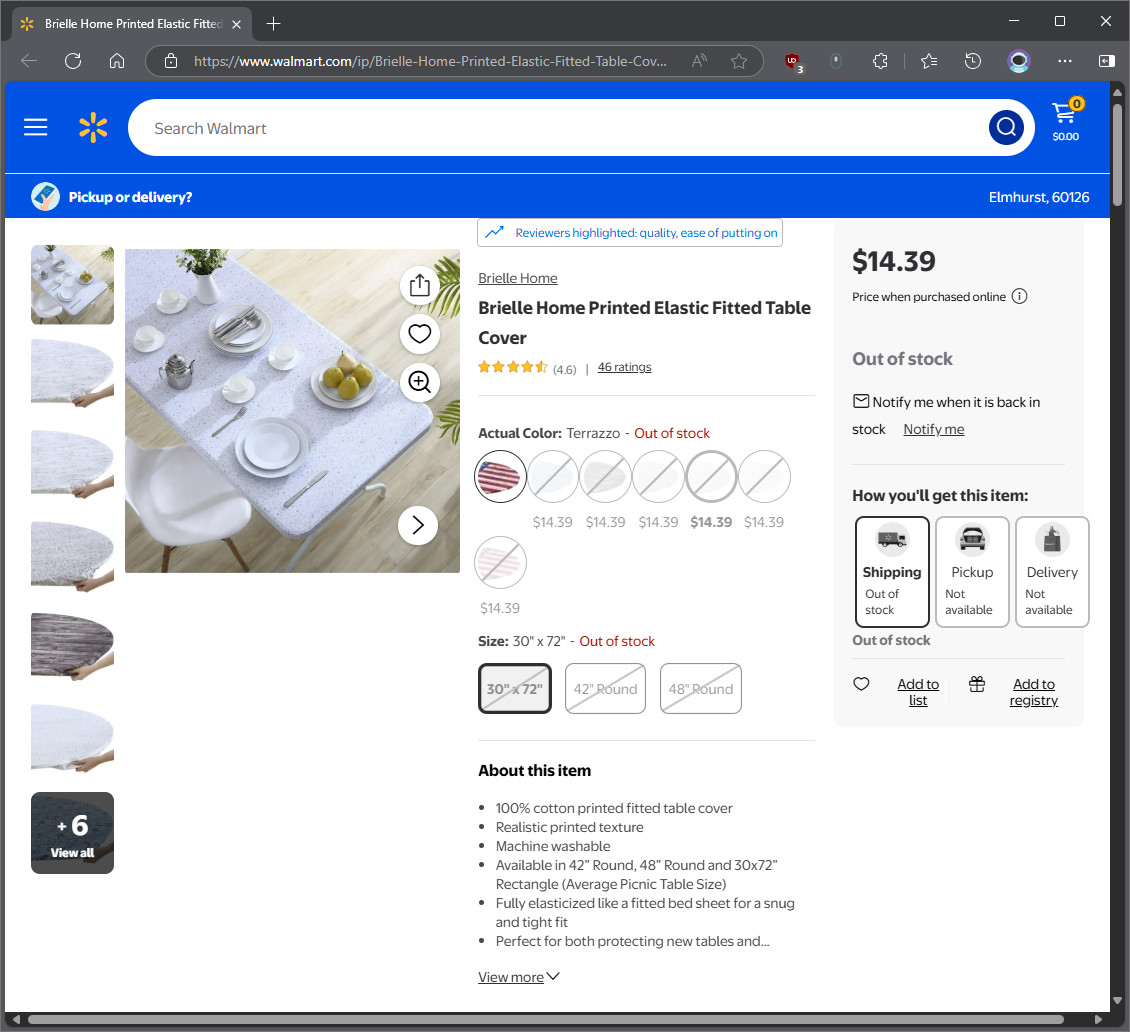
Task: Click the read aloud icon in address bar
Action: (699, 61)
